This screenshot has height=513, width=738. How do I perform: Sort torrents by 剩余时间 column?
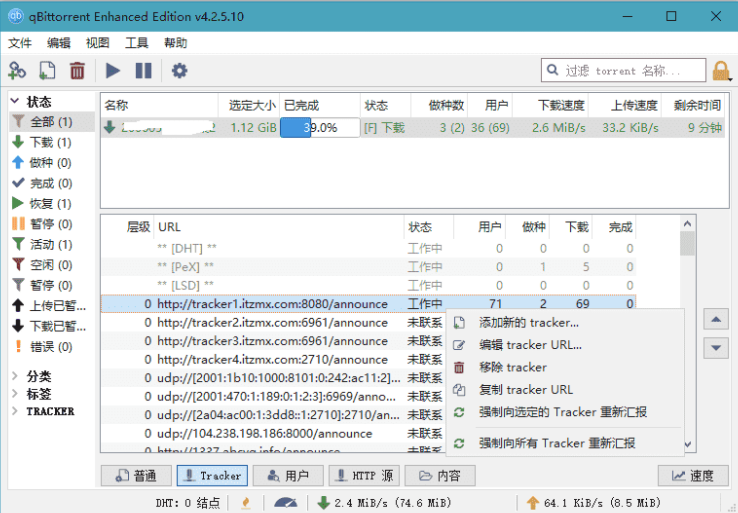click(x=693, y=105)
